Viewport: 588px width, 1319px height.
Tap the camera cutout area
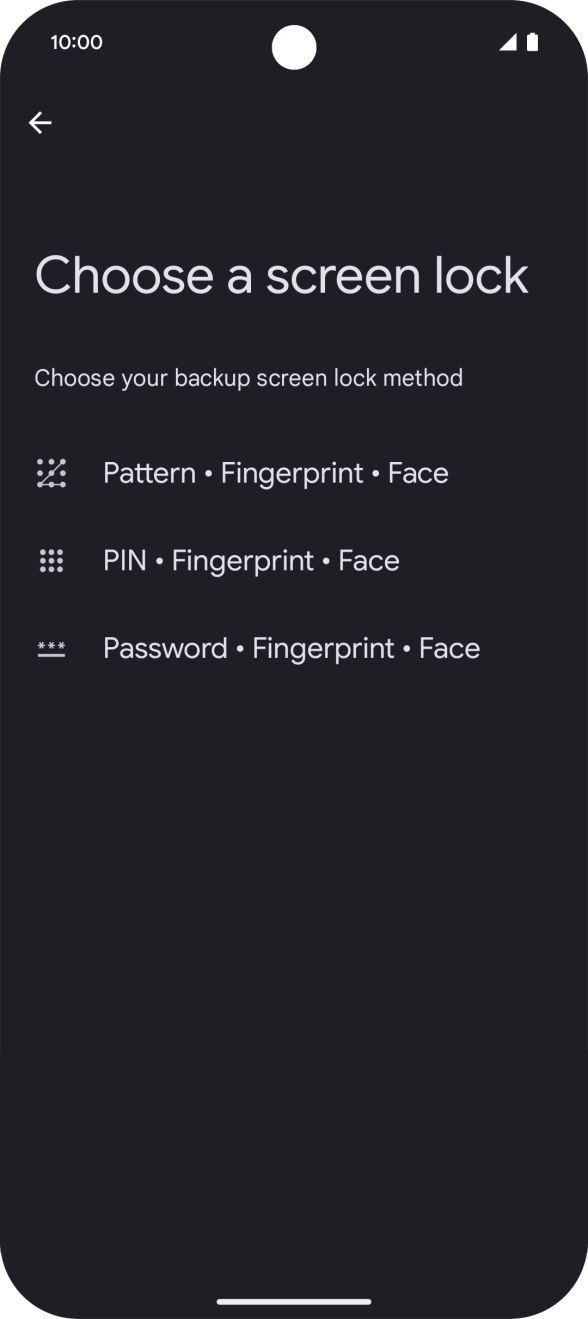coord(294,44)
